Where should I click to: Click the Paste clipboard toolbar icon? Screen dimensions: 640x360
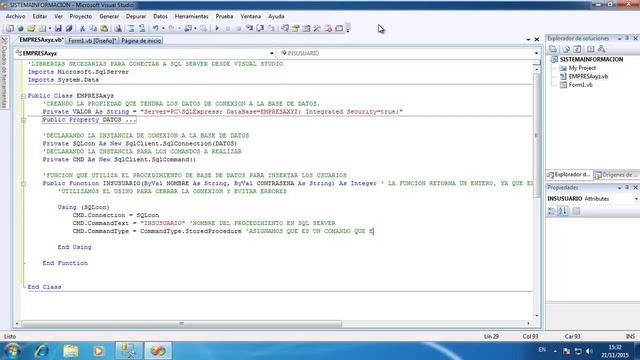pos(104,29)
